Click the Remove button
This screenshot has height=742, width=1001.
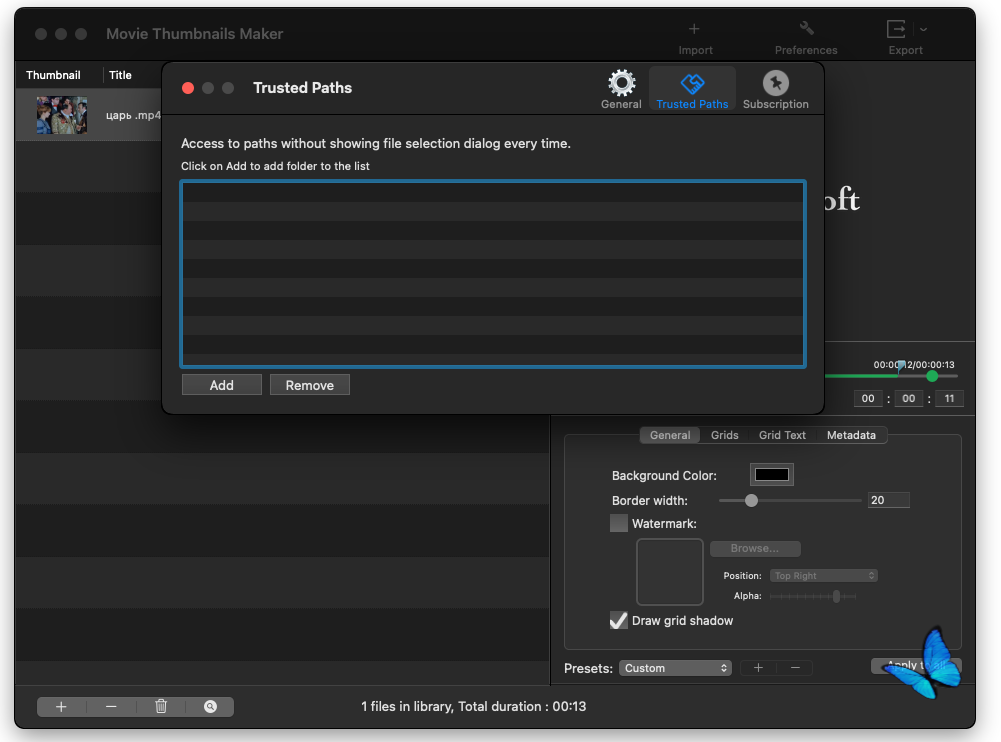(309, 385)
